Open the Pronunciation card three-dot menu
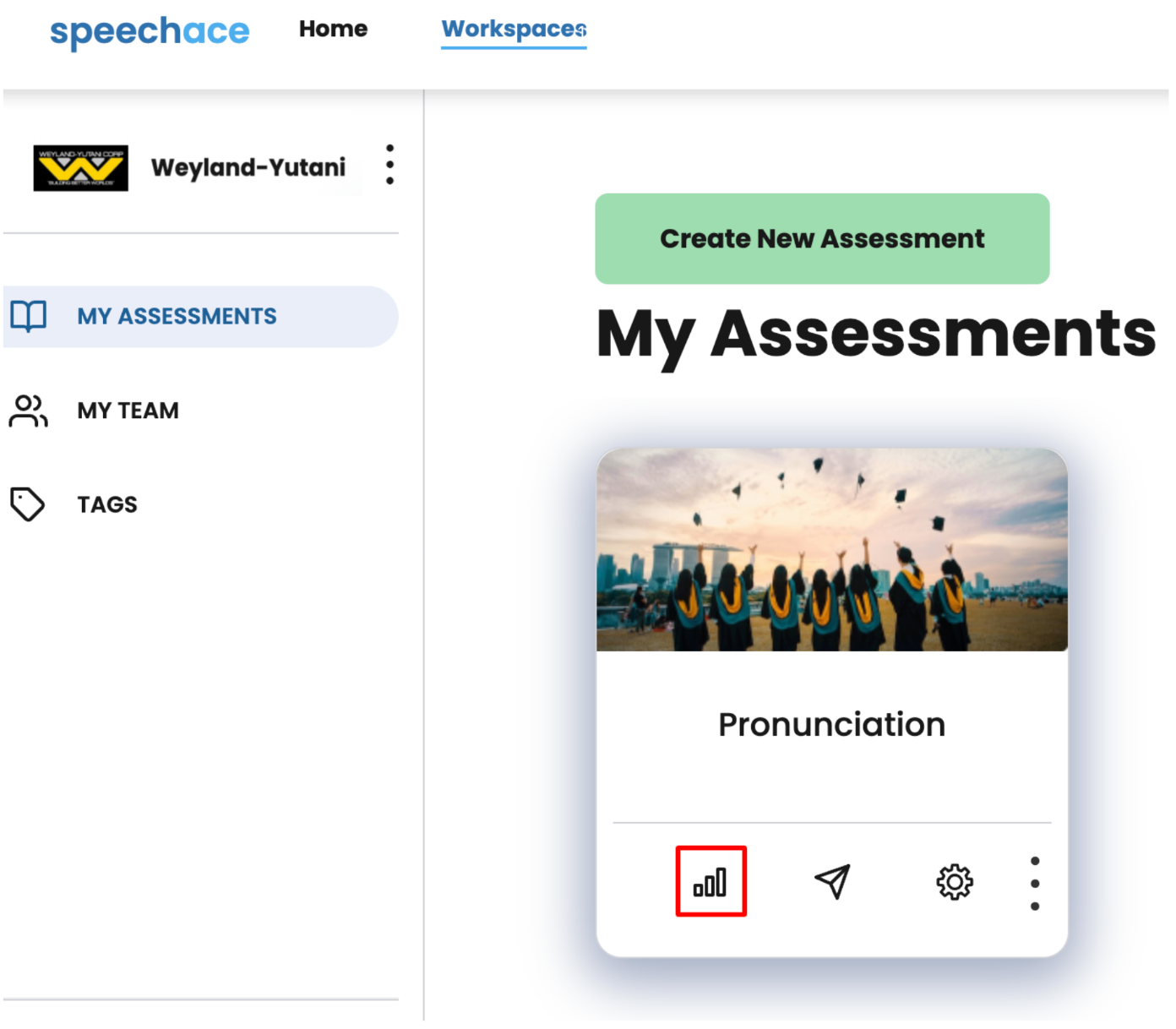This screenshot has width=1176, height=1029. coord(1035,884)
